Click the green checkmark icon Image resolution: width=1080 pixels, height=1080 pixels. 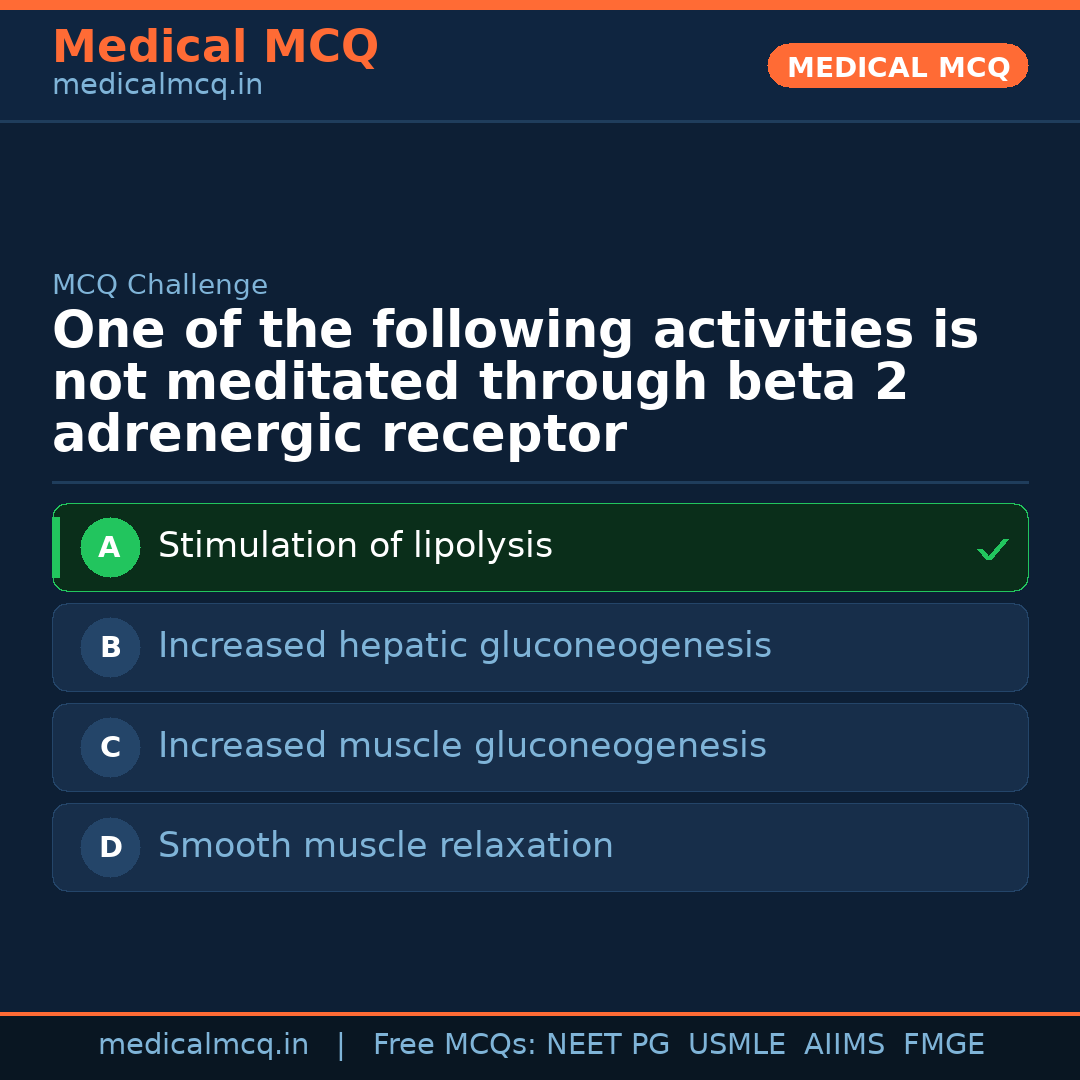coord(992,549)
